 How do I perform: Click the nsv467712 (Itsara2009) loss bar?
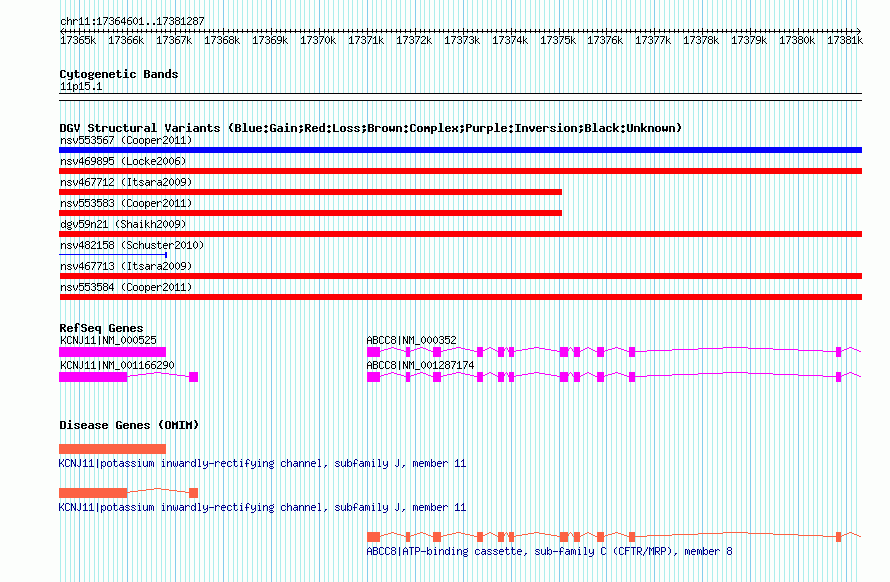[x=310, y=192]
